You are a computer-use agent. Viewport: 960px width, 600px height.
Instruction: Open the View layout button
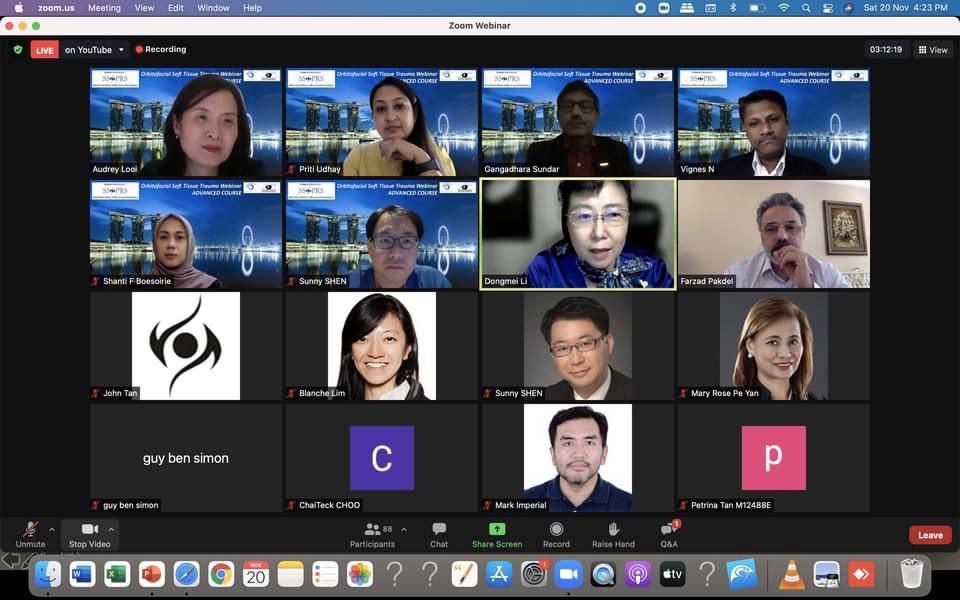click(x=932, y=49)
